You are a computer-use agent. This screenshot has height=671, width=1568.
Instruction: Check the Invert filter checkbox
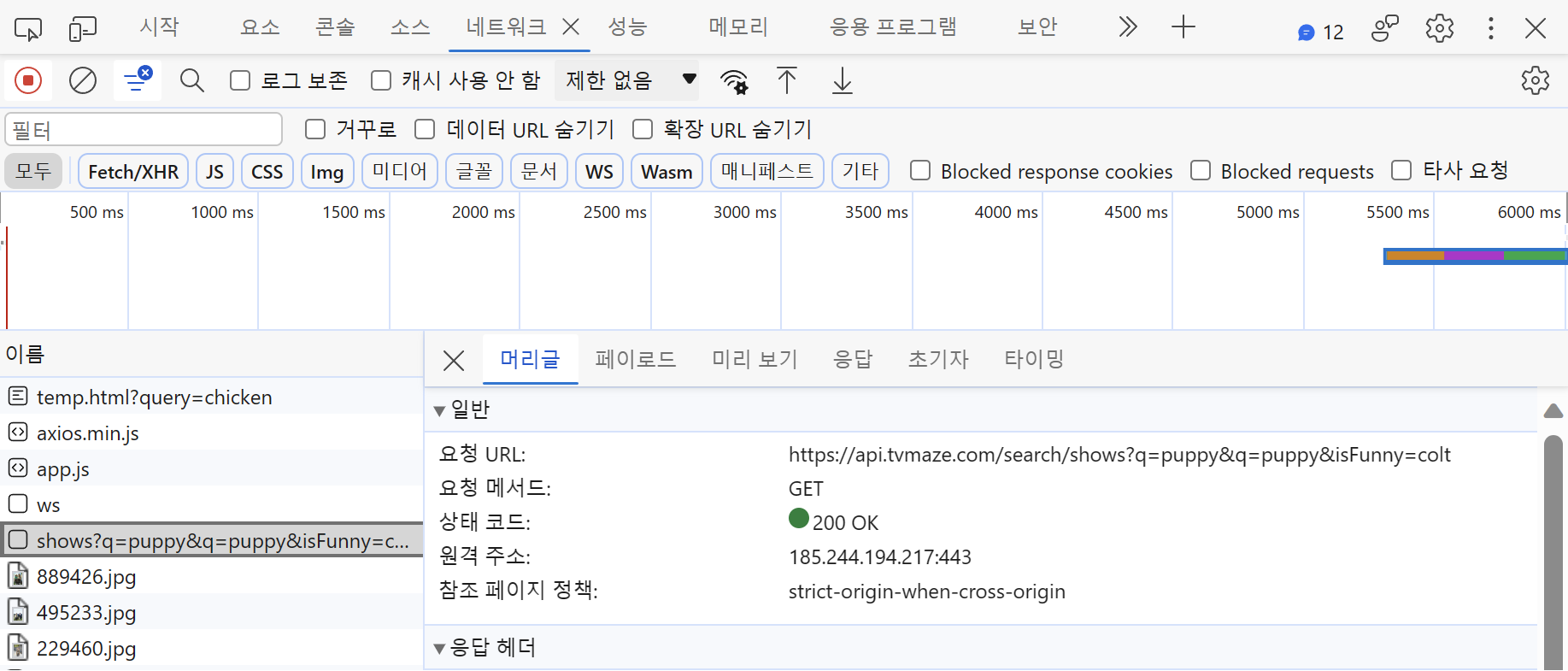click(315, 129)
